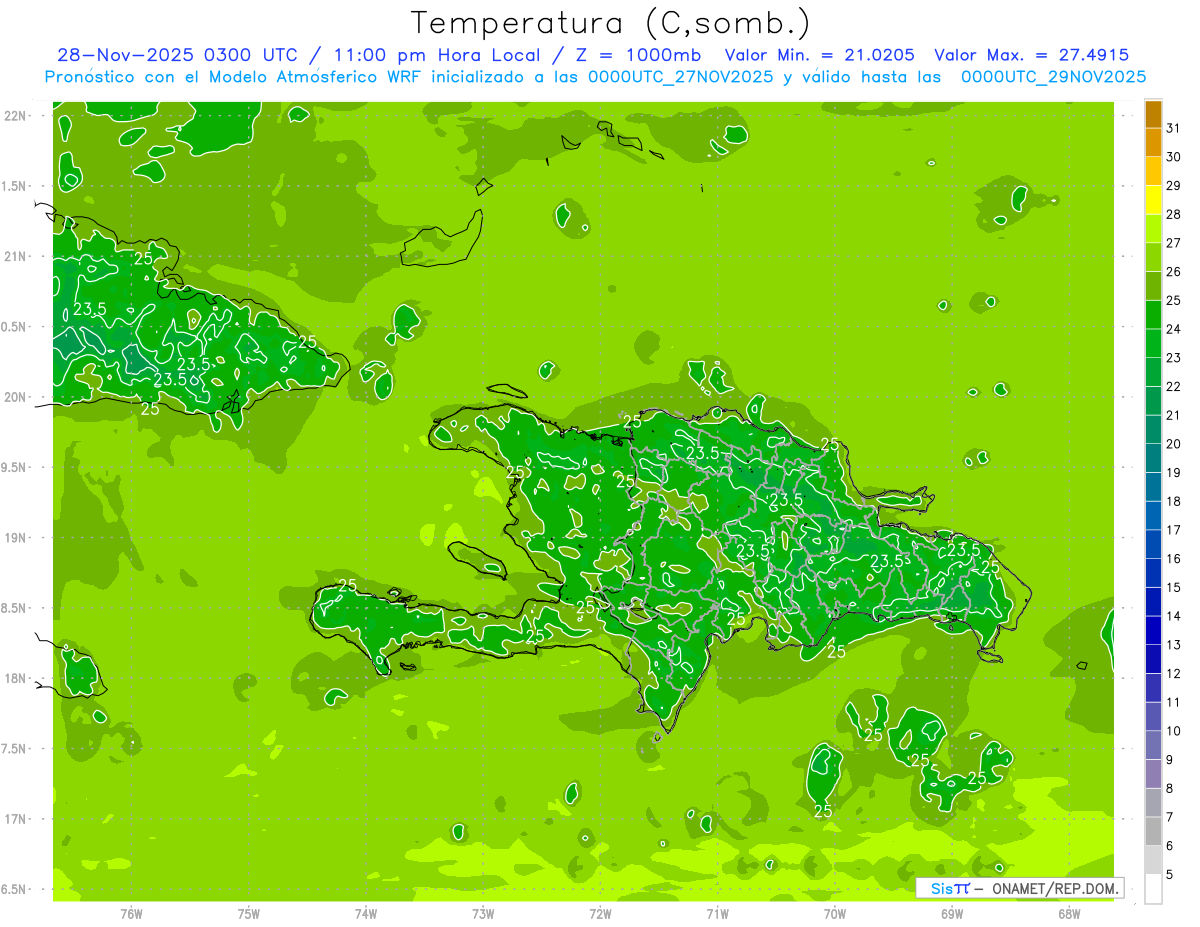
Task: Click the "69W" longitude axis label
Action: coord(952,913)
